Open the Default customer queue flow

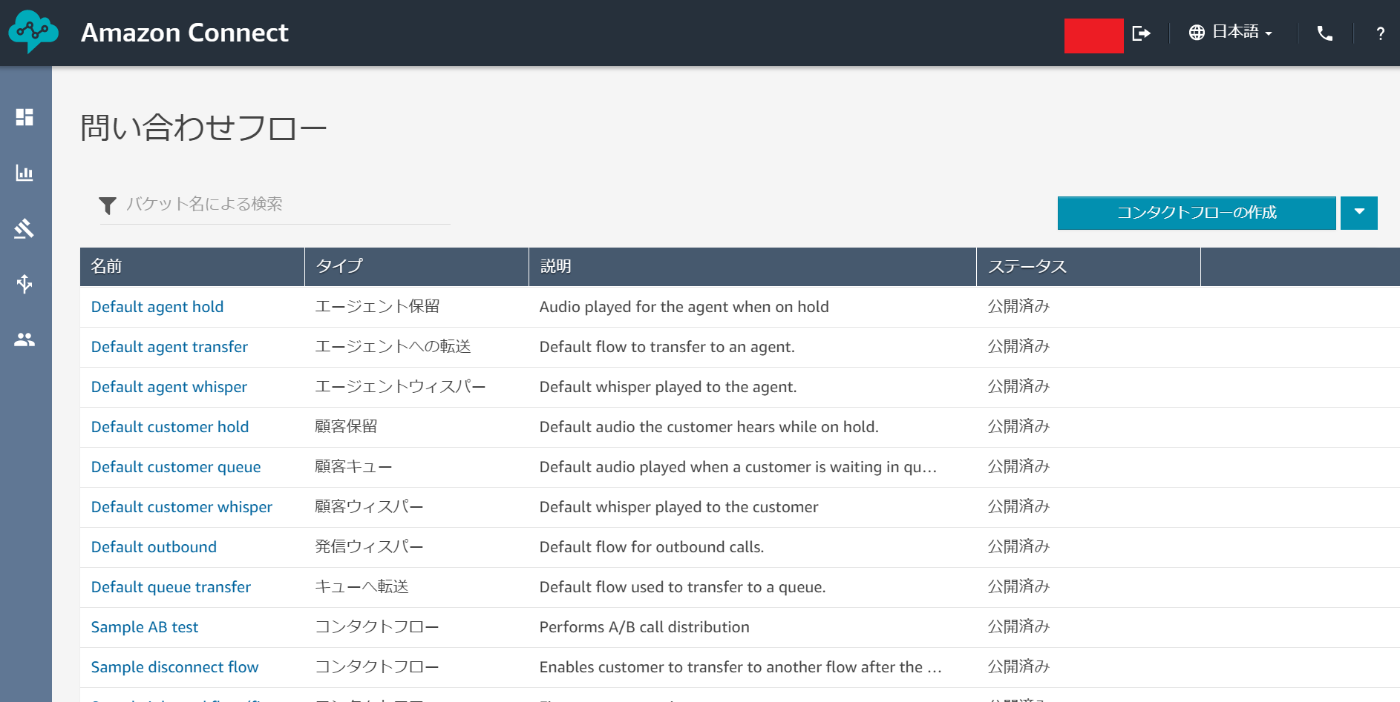[x=176, y=467]
